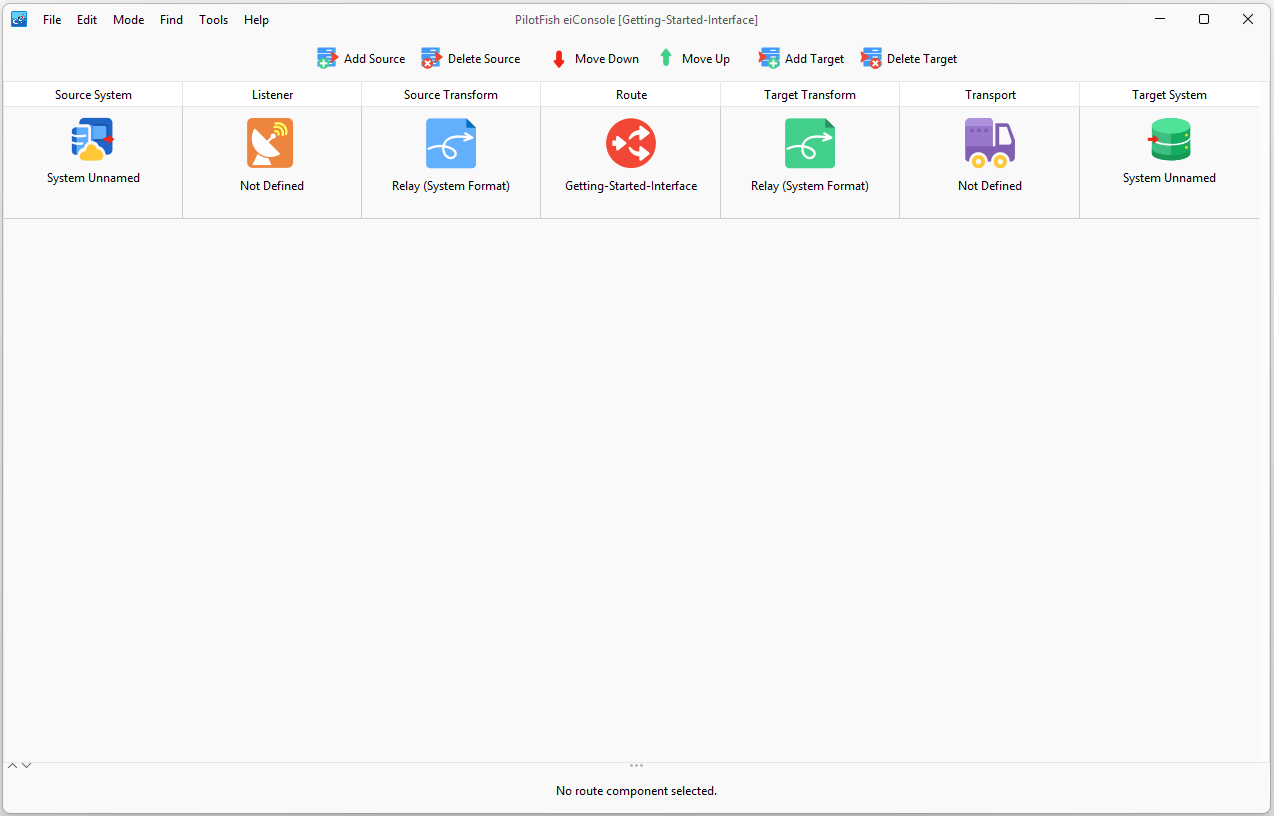
Task: Click 'System Unnamed' under Target System
Action: [1169, 178]
